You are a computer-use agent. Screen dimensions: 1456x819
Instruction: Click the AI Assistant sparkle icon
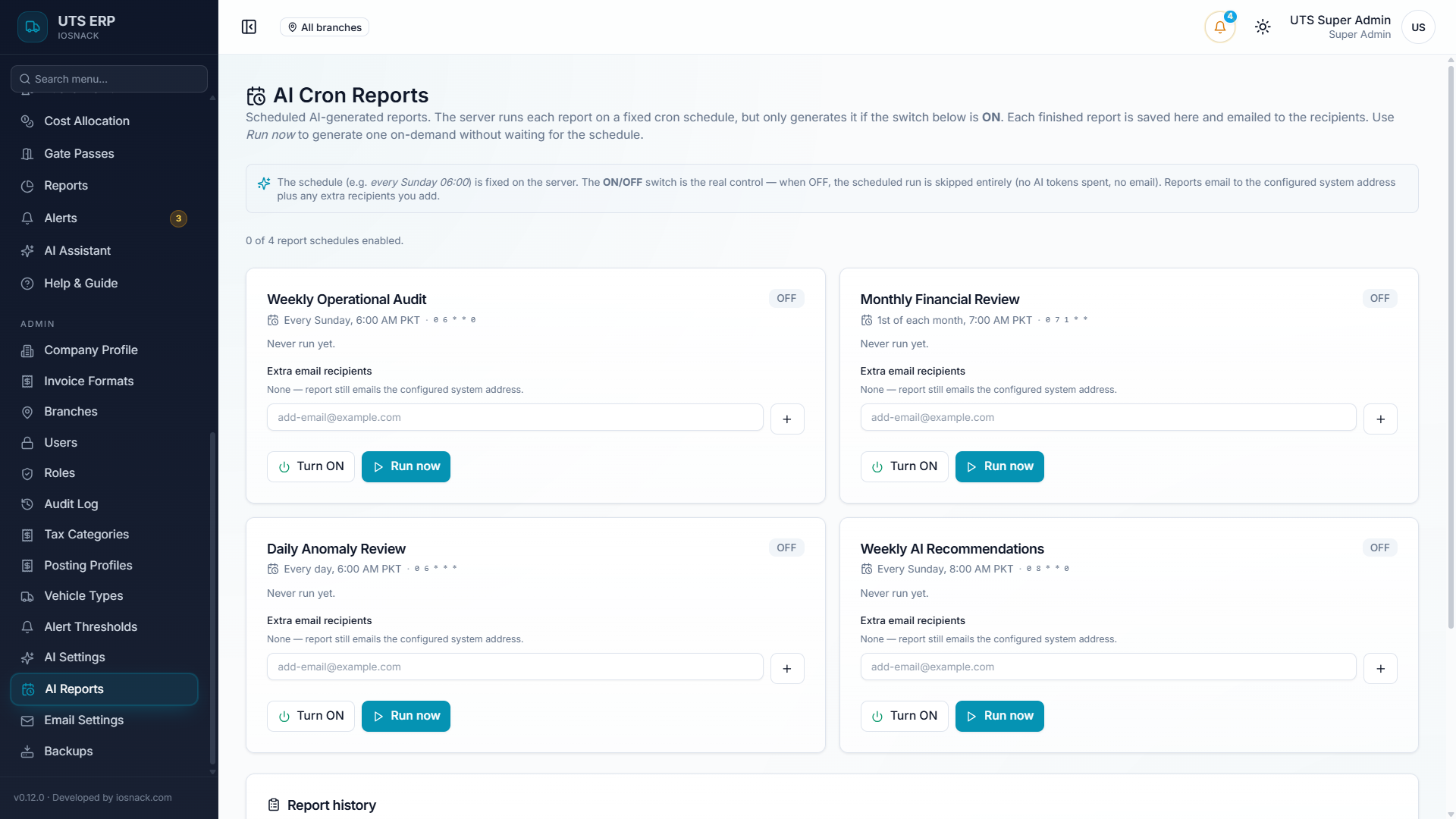pos(27,251)
